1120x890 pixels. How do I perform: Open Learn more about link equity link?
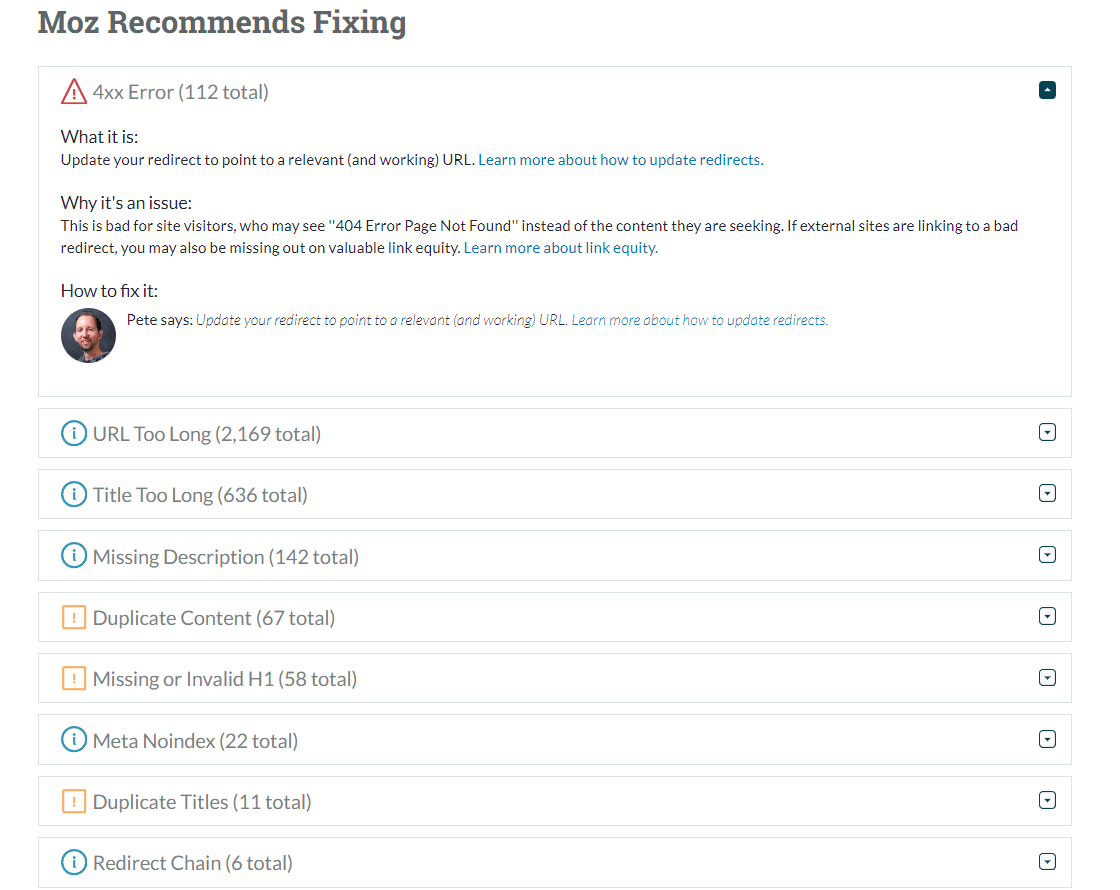click(561, 248)
